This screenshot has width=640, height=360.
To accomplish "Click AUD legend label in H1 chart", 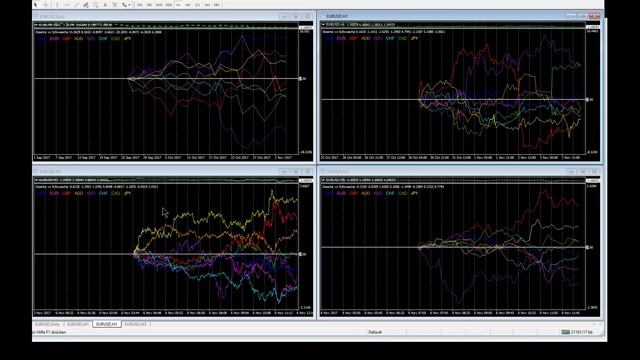I will point(365,38).
